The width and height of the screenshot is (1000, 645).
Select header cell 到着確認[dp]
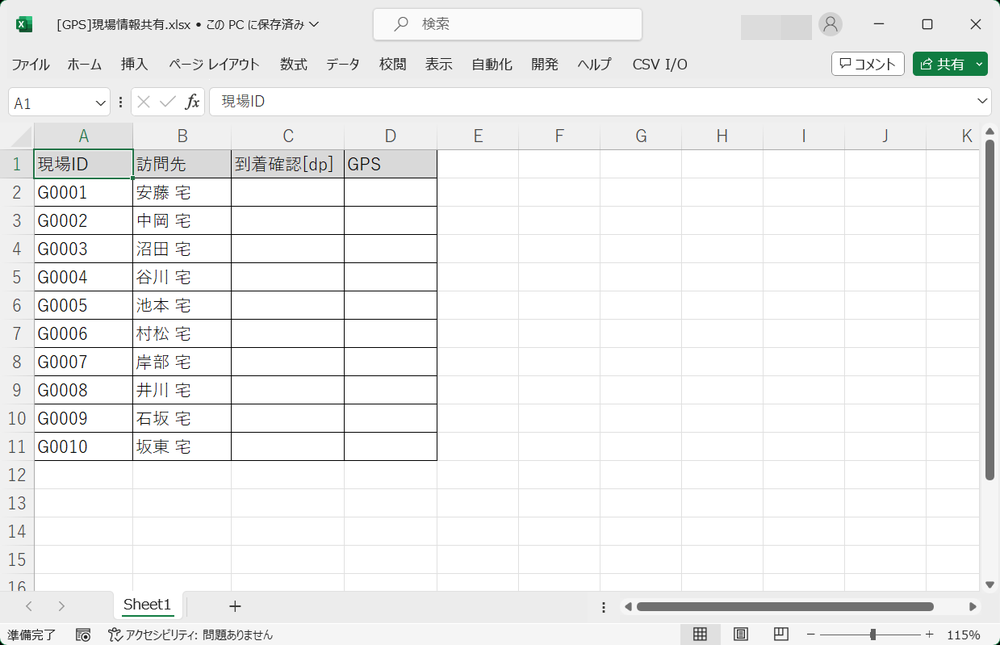[x=288, y=164]
